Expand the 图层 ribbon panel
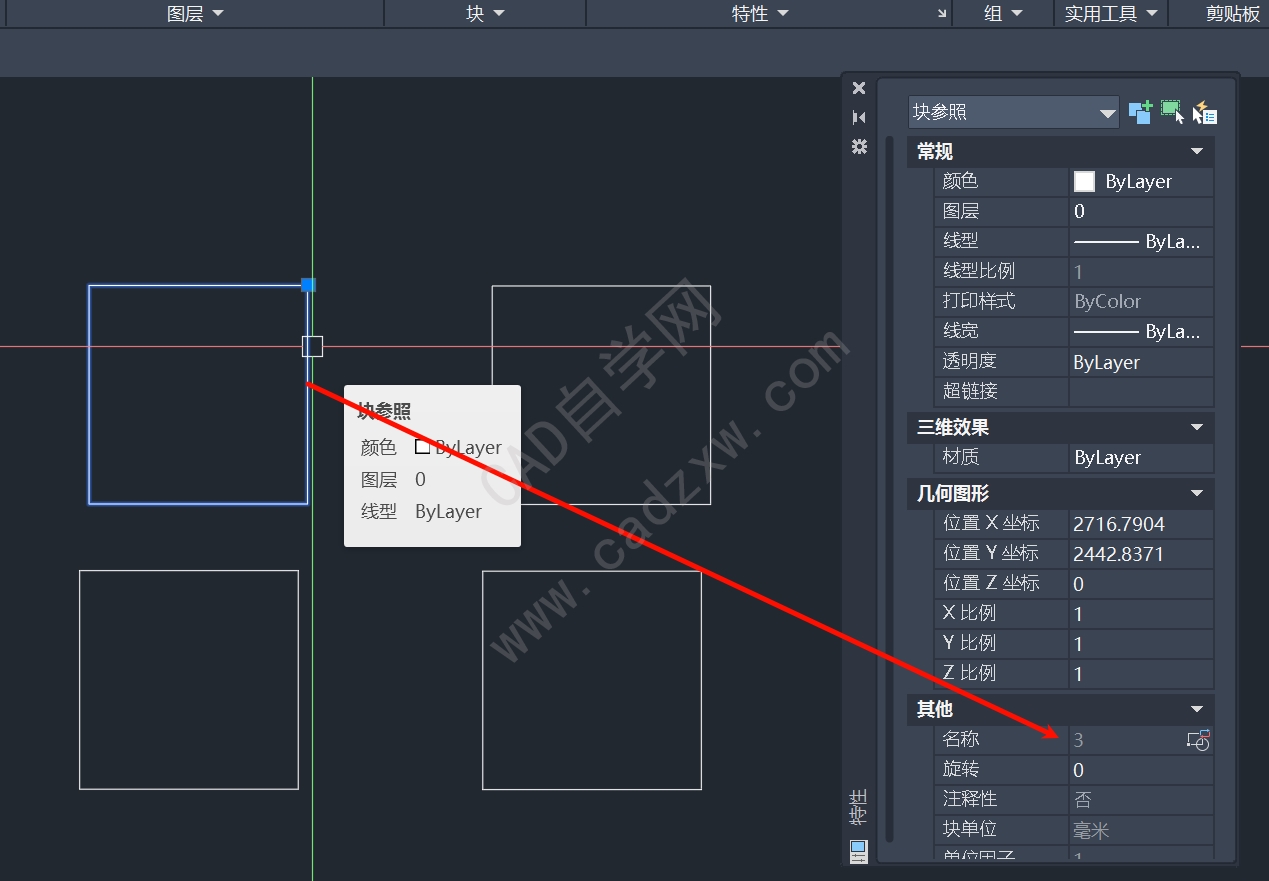Image resolution: width=1269 pixels, height=881 pixels. [195, 14]
